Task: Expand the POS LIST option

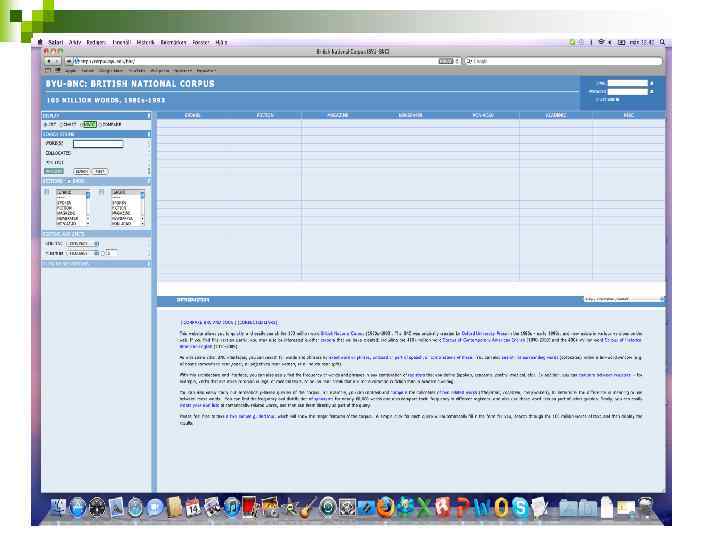Action: tap(55, 163)
